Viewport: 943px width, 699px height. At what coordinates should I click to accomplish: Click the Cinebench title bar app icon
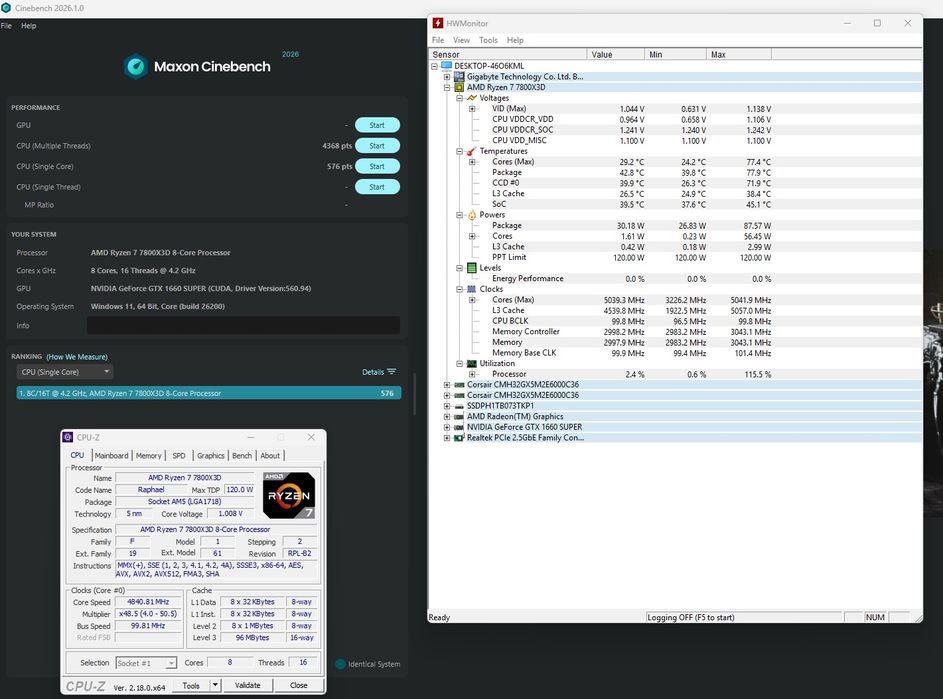[6, 8]
